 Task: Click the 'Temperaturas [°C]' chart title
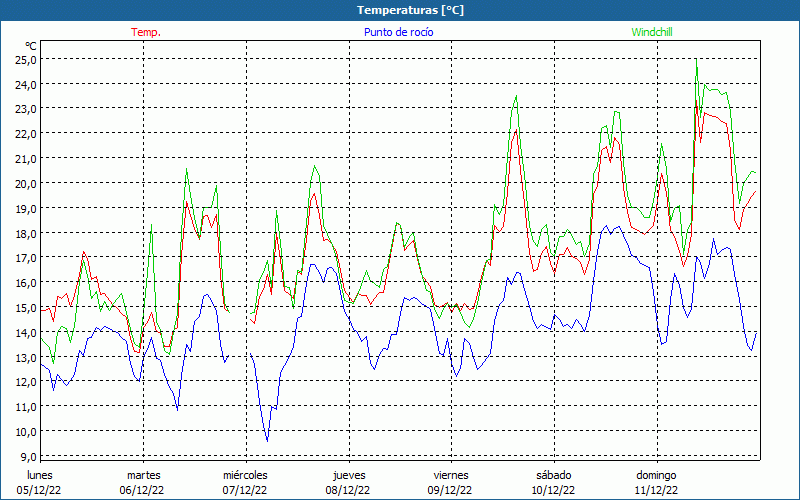click(x=410, y=10)
